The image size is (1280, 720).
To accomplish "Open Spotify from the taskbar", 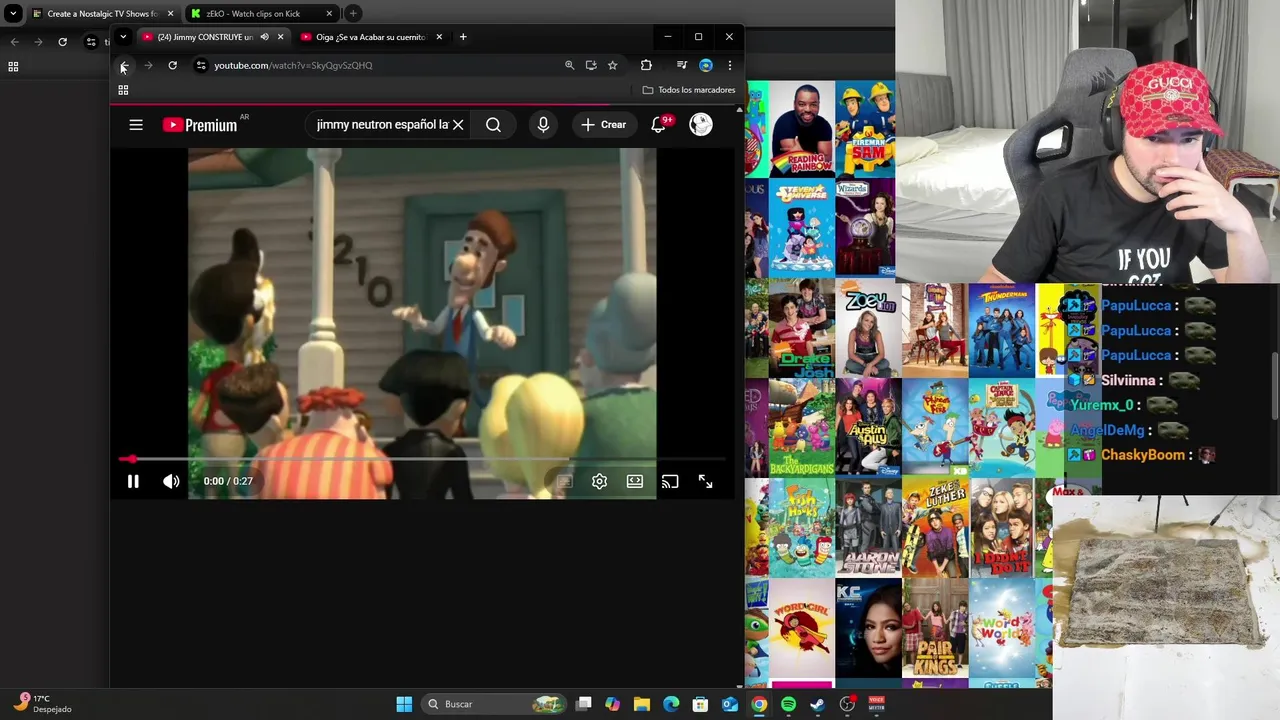I will [788, 704].
